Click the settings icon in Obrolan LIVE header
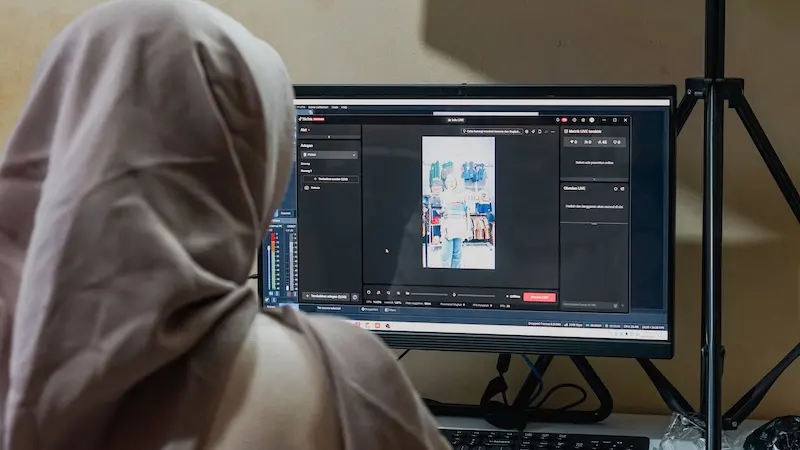The image size is (800, 450). 615,189
